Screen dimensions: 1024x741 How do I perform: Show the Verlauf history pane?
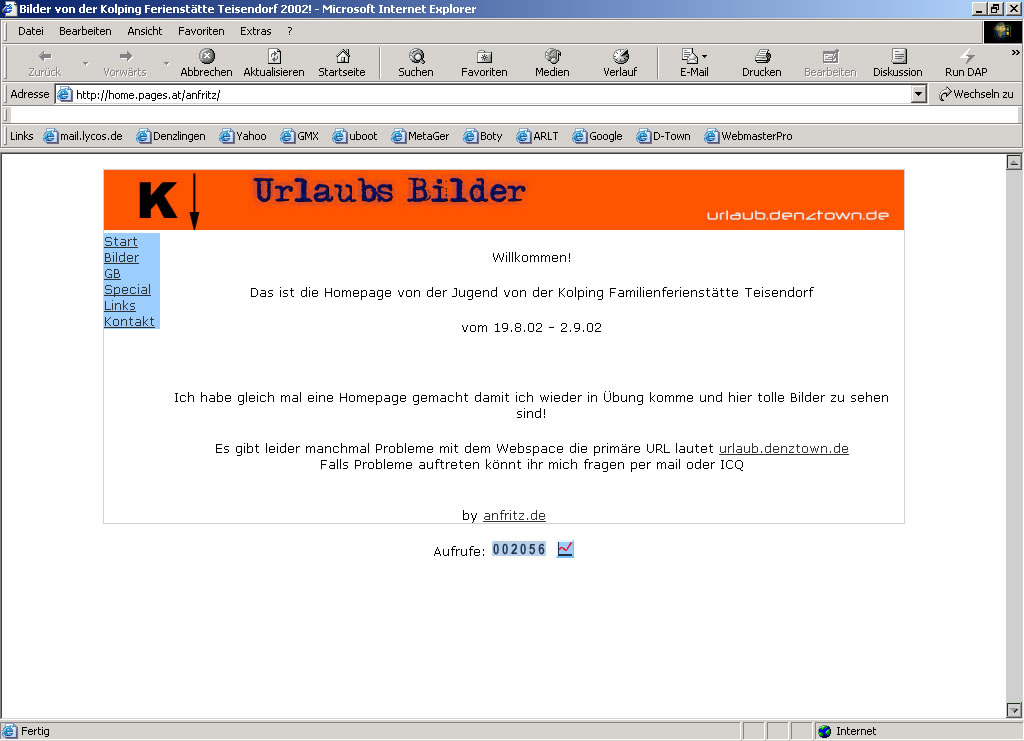point(620,63)
